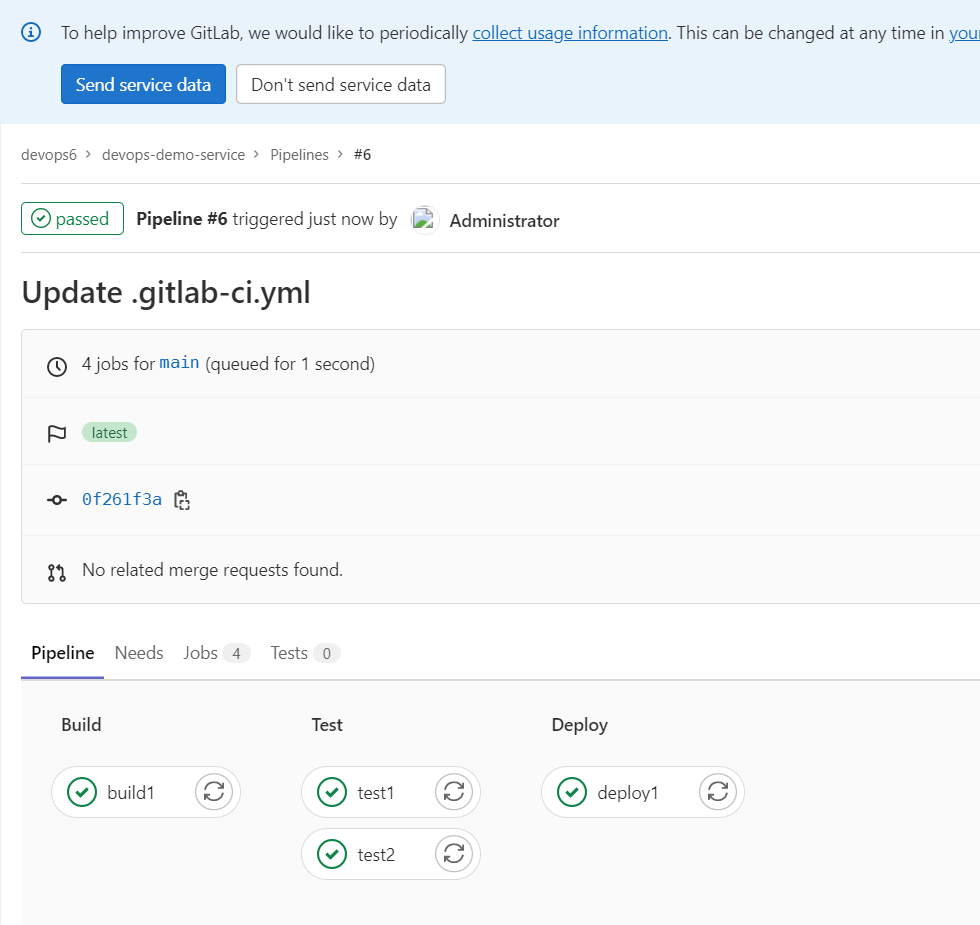980x925 pixels.
Task: Open commit 0f261f3a link
Action: (x=122, y=499)
